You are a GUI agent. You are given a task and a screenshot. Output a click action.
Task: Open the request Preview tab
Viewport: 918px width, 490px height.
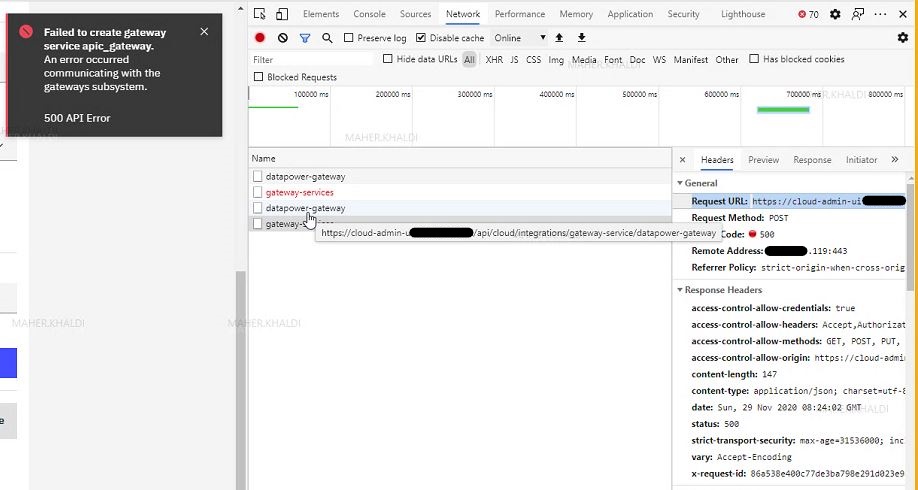click(763, 160)
